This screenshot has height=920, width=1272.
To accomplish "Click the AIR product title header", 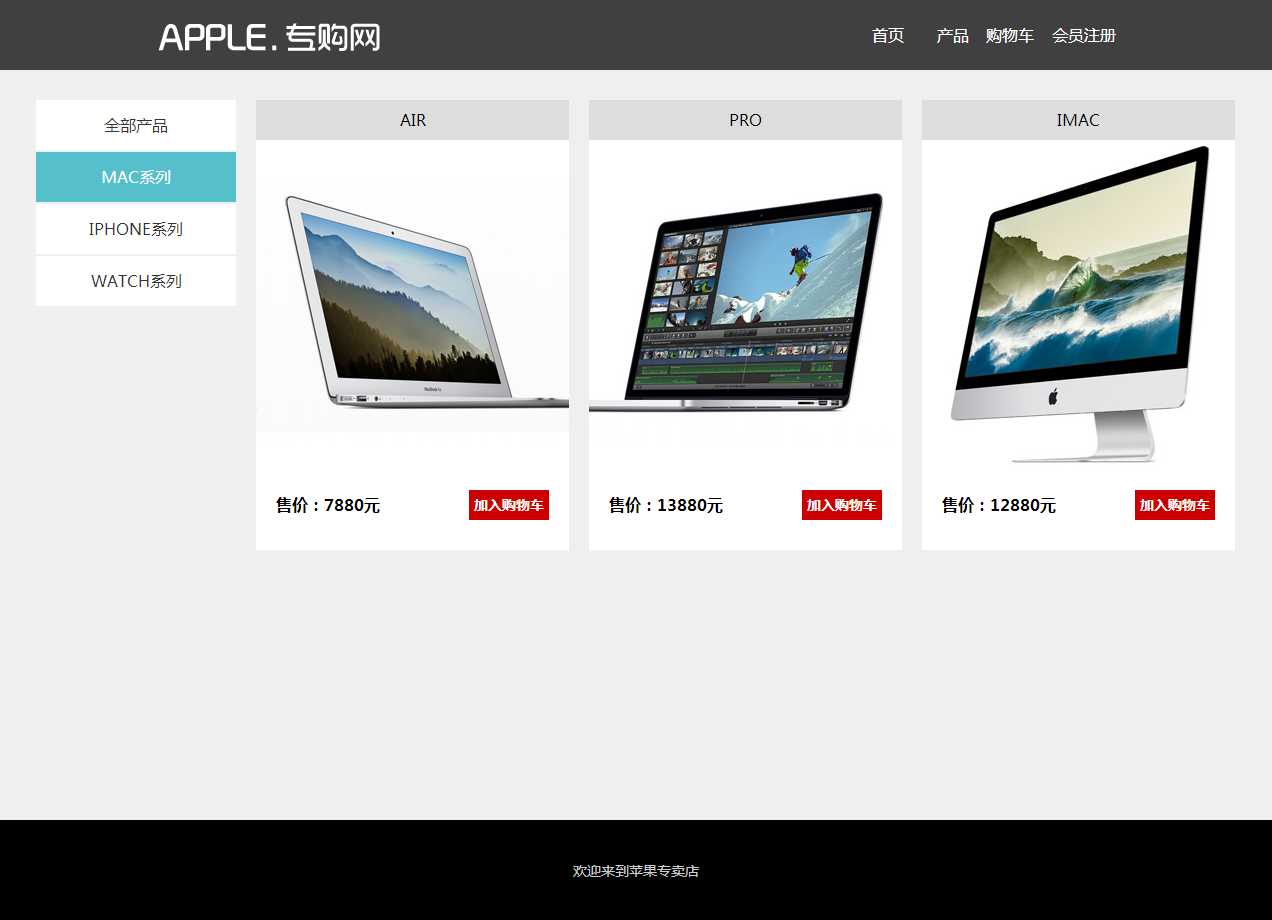I will (412, 120).
